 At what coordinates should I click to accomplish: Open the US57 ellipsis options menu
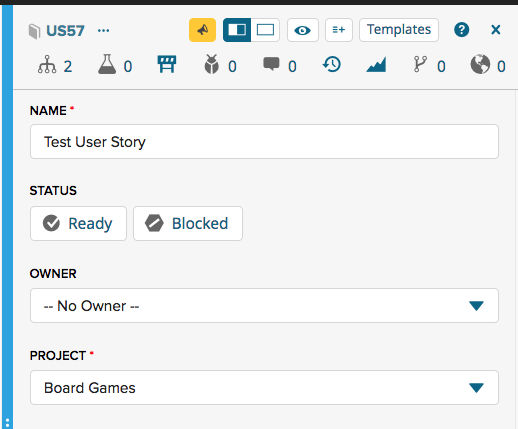pos(103,31)
